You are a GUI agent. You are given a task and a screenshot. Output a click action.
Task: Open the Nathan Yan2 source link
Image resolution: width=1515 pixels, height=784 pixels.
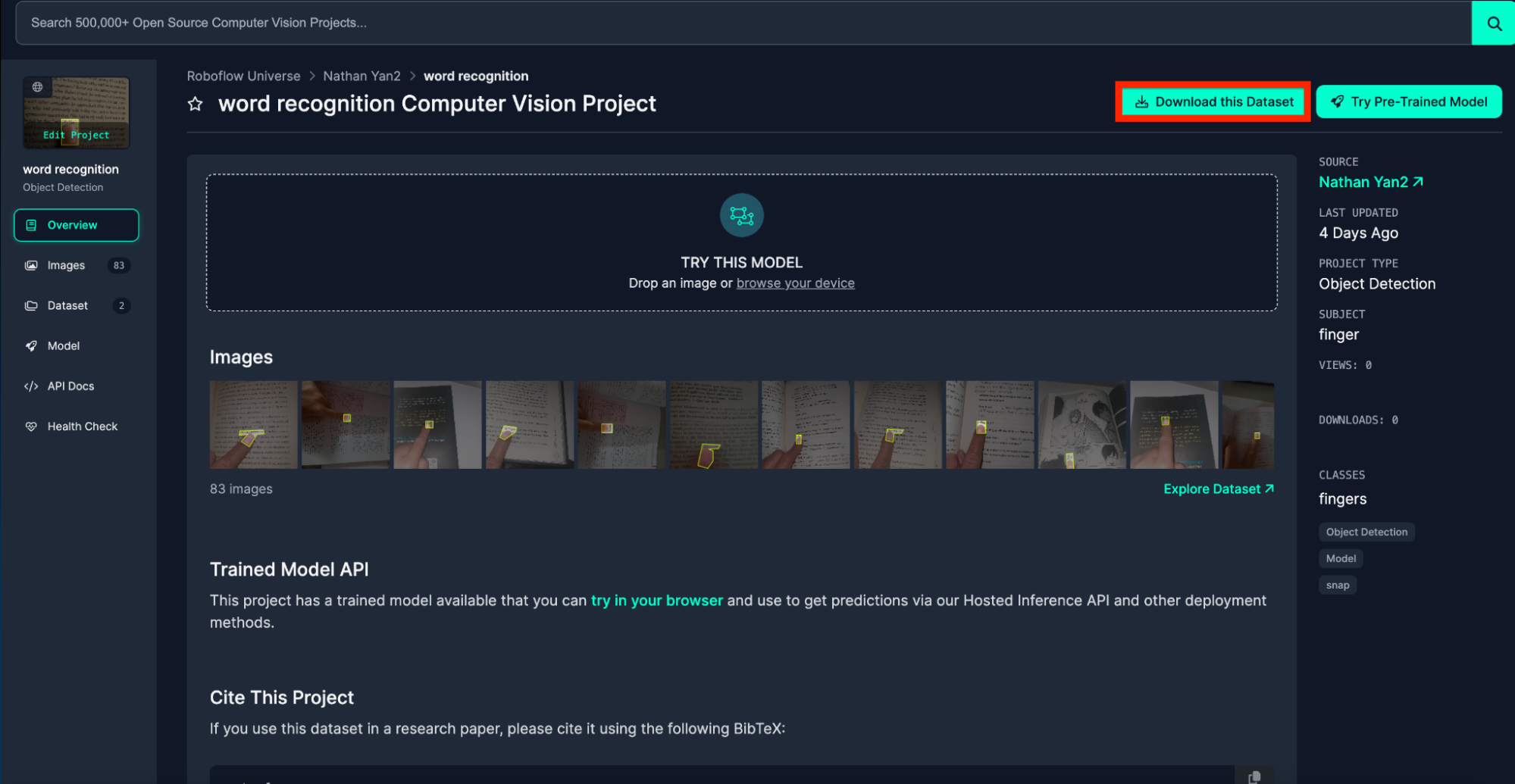(x=1371, y=182)
